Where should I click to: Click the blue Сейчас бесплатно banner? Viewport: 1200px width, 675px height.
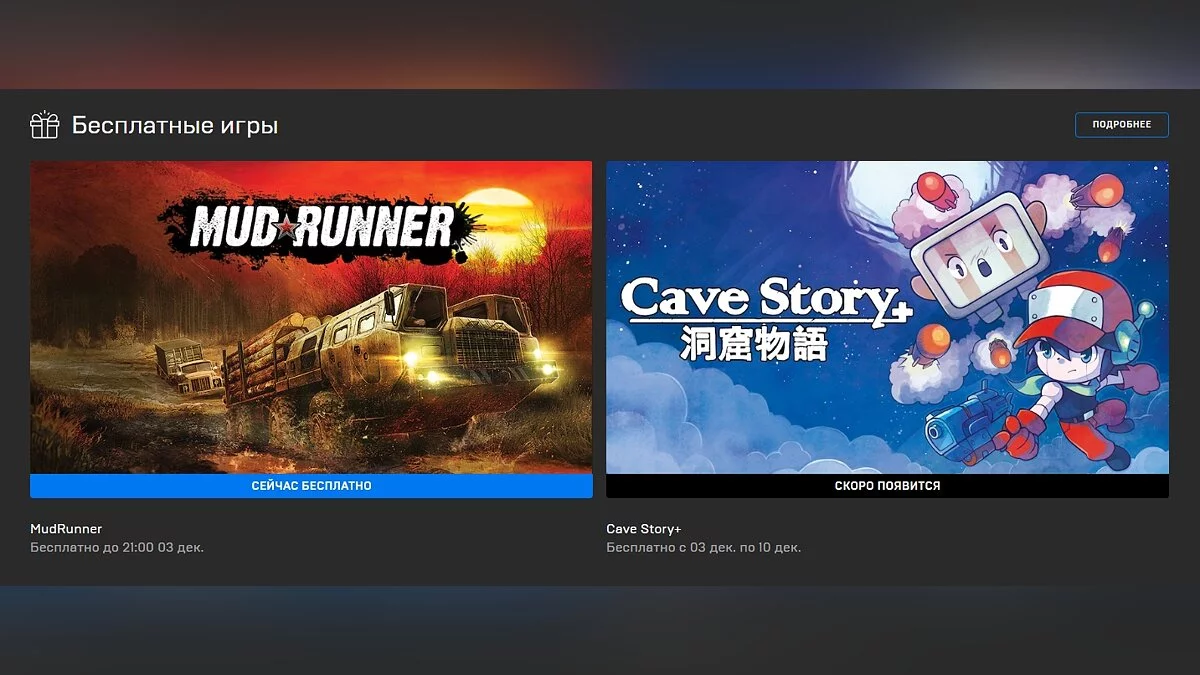pos(311,486)
